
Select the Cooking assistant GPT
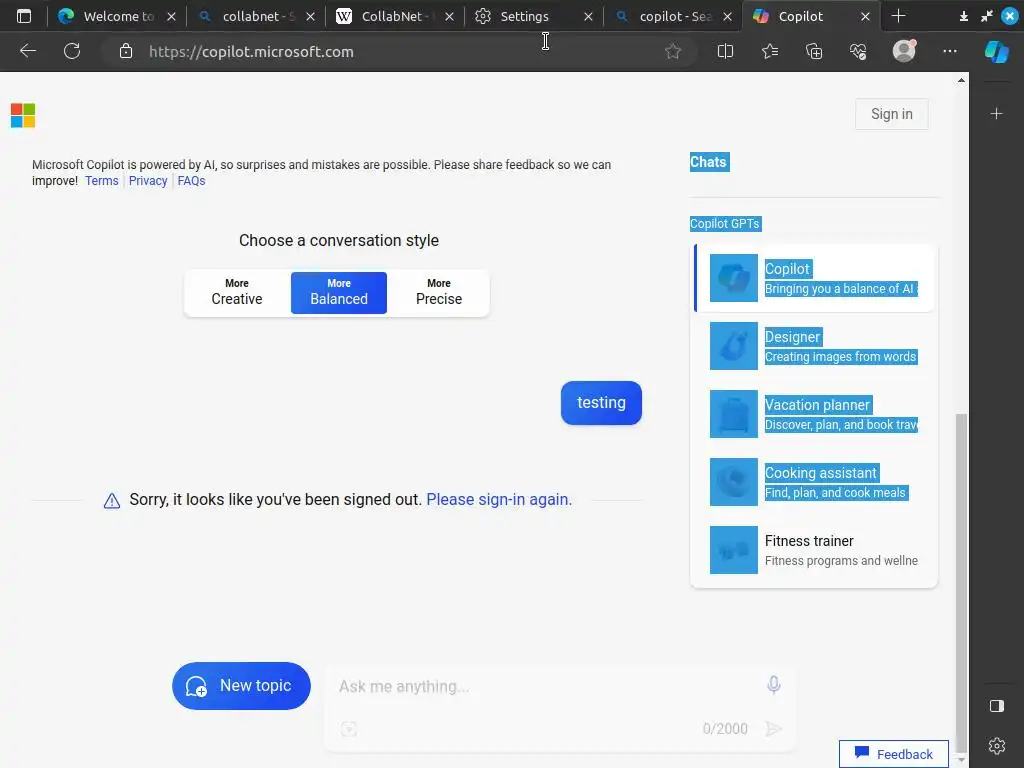click(814, 482)
